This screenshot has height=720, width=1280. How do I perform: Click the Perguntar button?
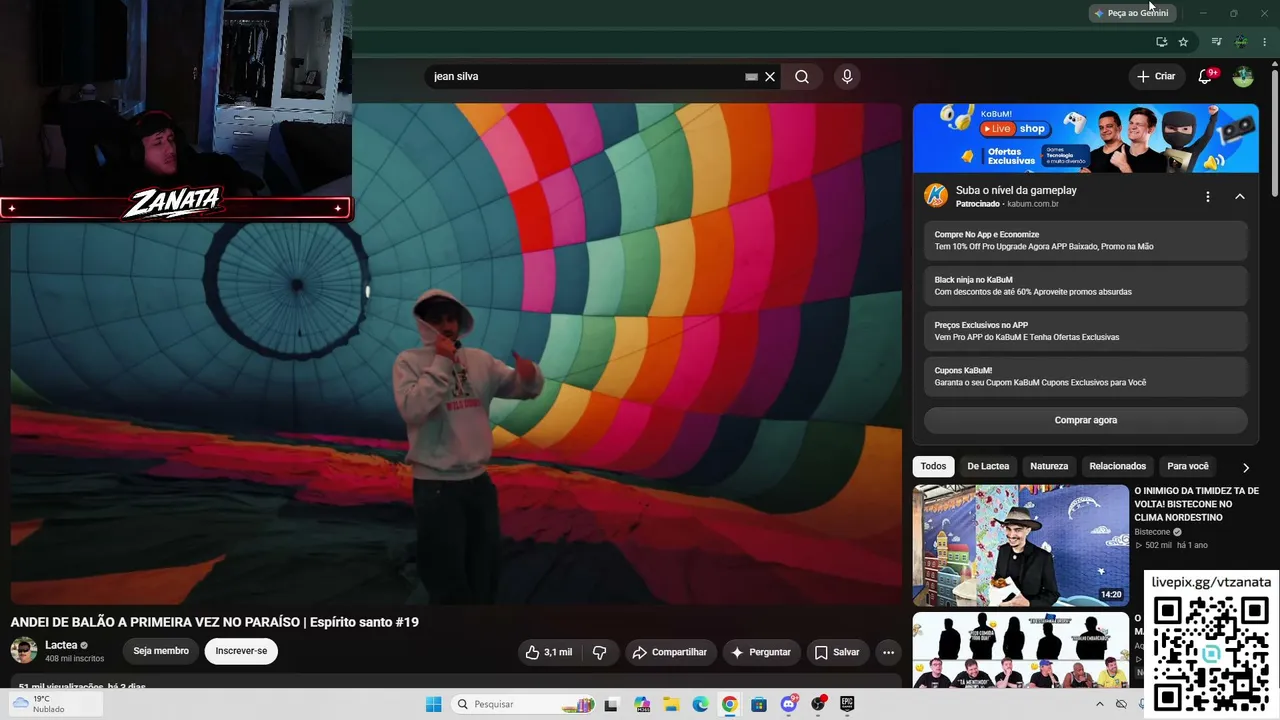[x=761, y=652]
